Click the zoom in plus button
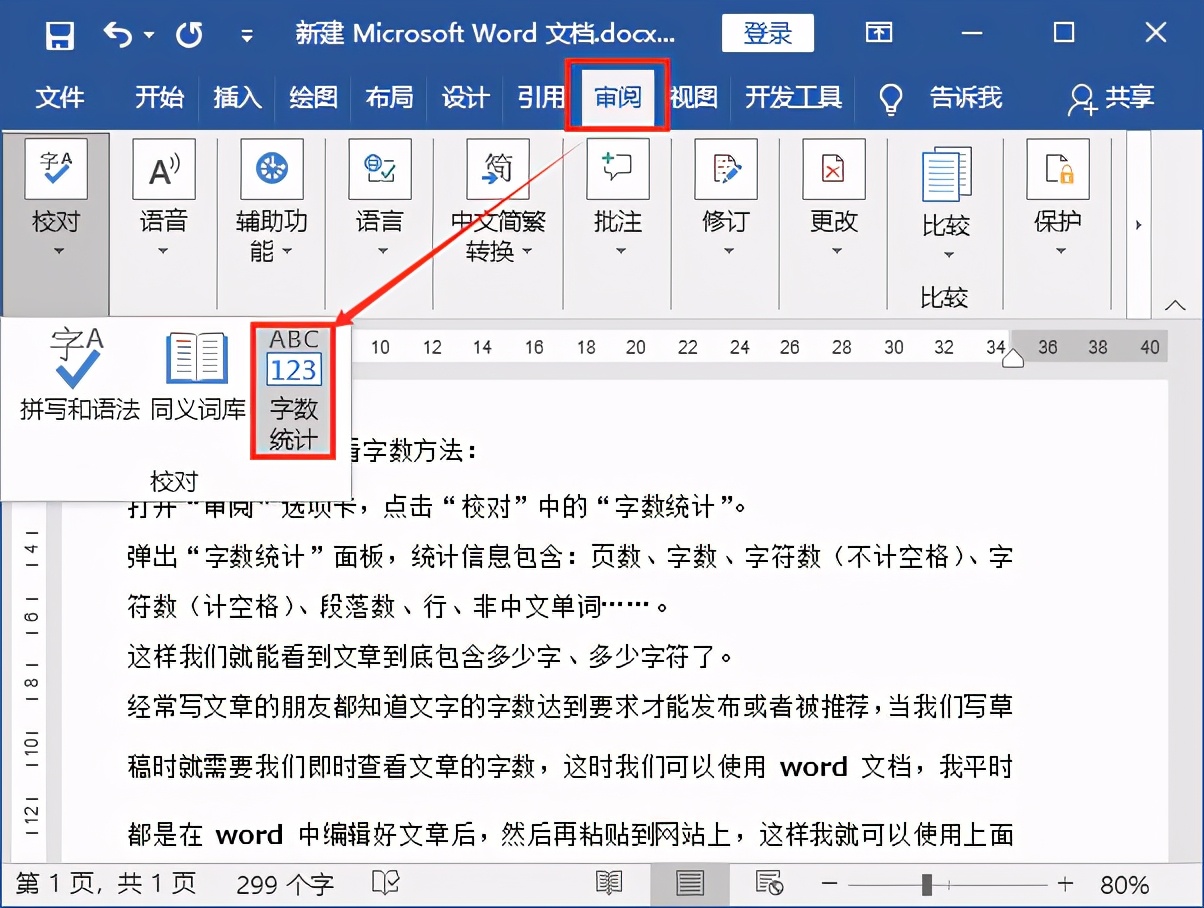The height and width of the screenshot is (908, 1204). [x=1065, y=884]
